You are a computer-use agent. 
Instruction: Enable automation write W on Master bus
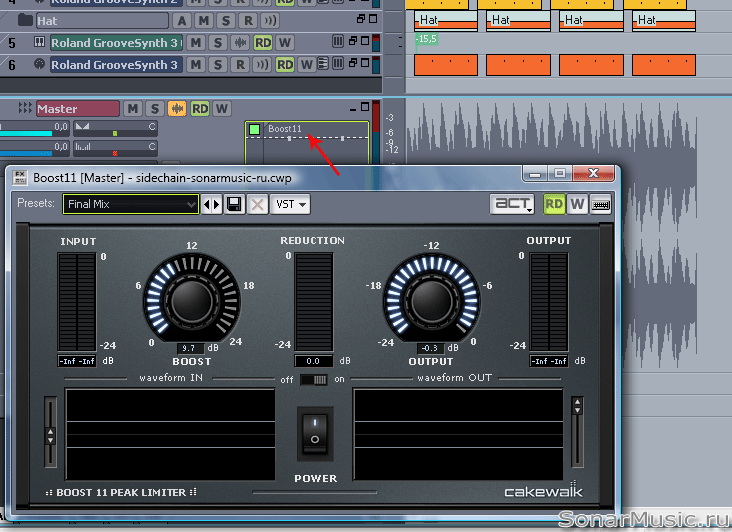[222, 108]
